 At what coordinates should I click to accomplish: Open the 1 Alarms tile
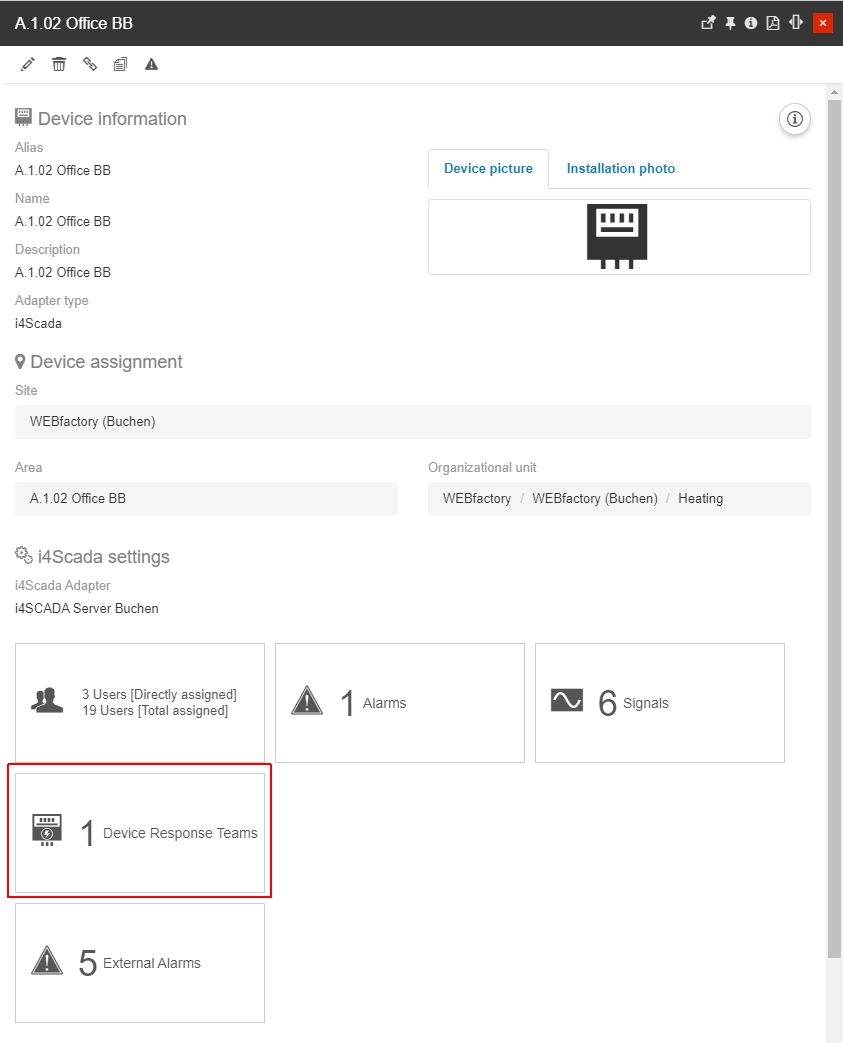400,703
